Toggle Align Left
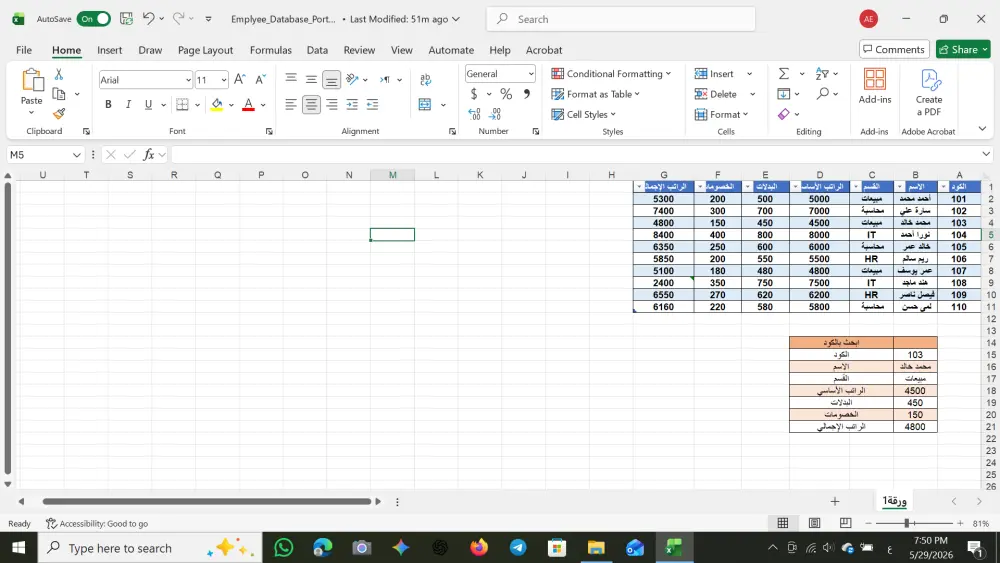This screenshot has height=563, width=1000. (x=291, y=105)
